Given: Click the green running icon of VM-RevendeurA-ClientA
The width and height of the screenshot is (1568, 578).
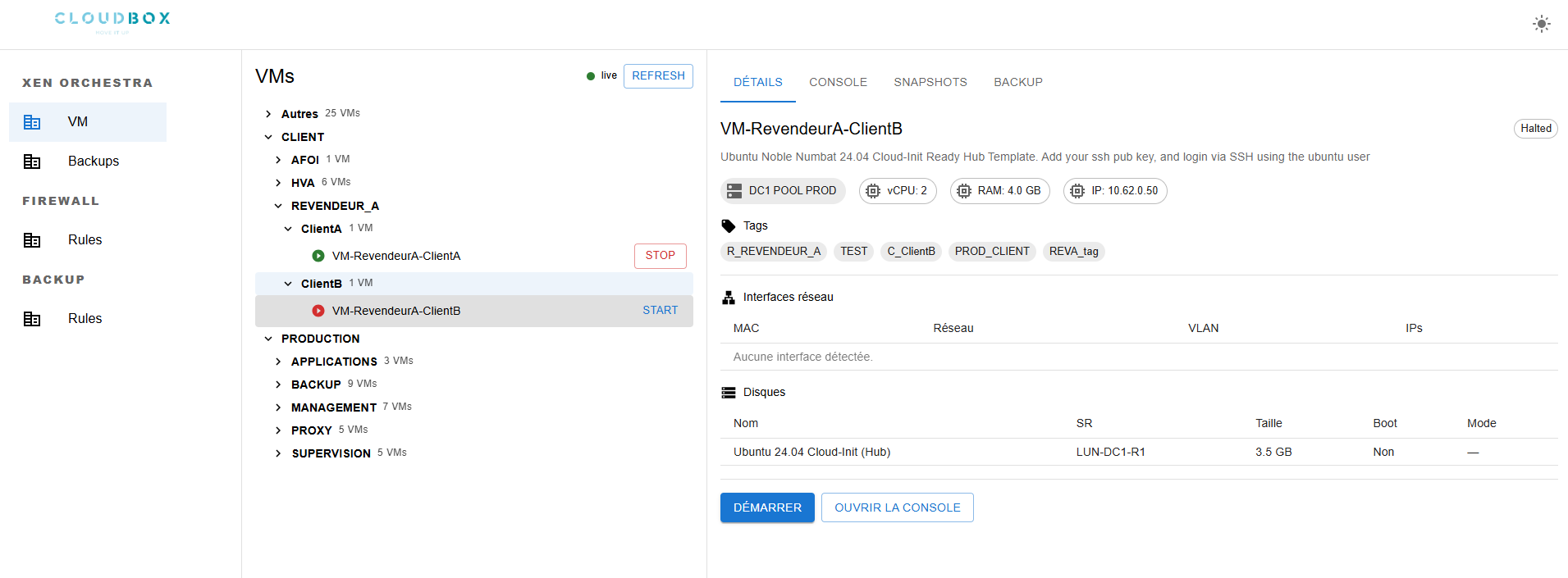Looking at the screenshot, I should (x=318, y=256).
